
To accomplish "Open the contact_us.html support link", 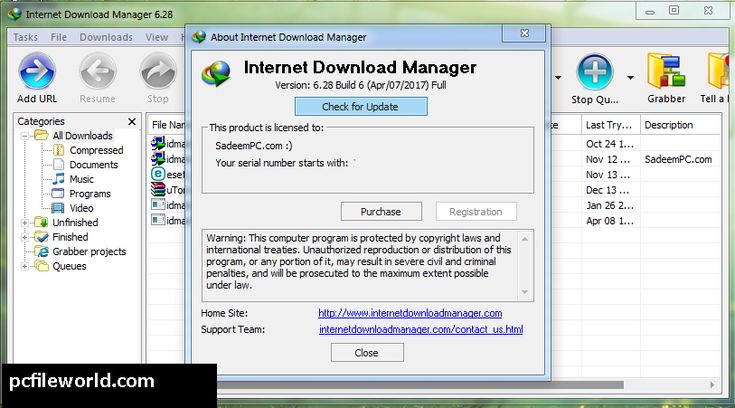I will pos(421,329).
